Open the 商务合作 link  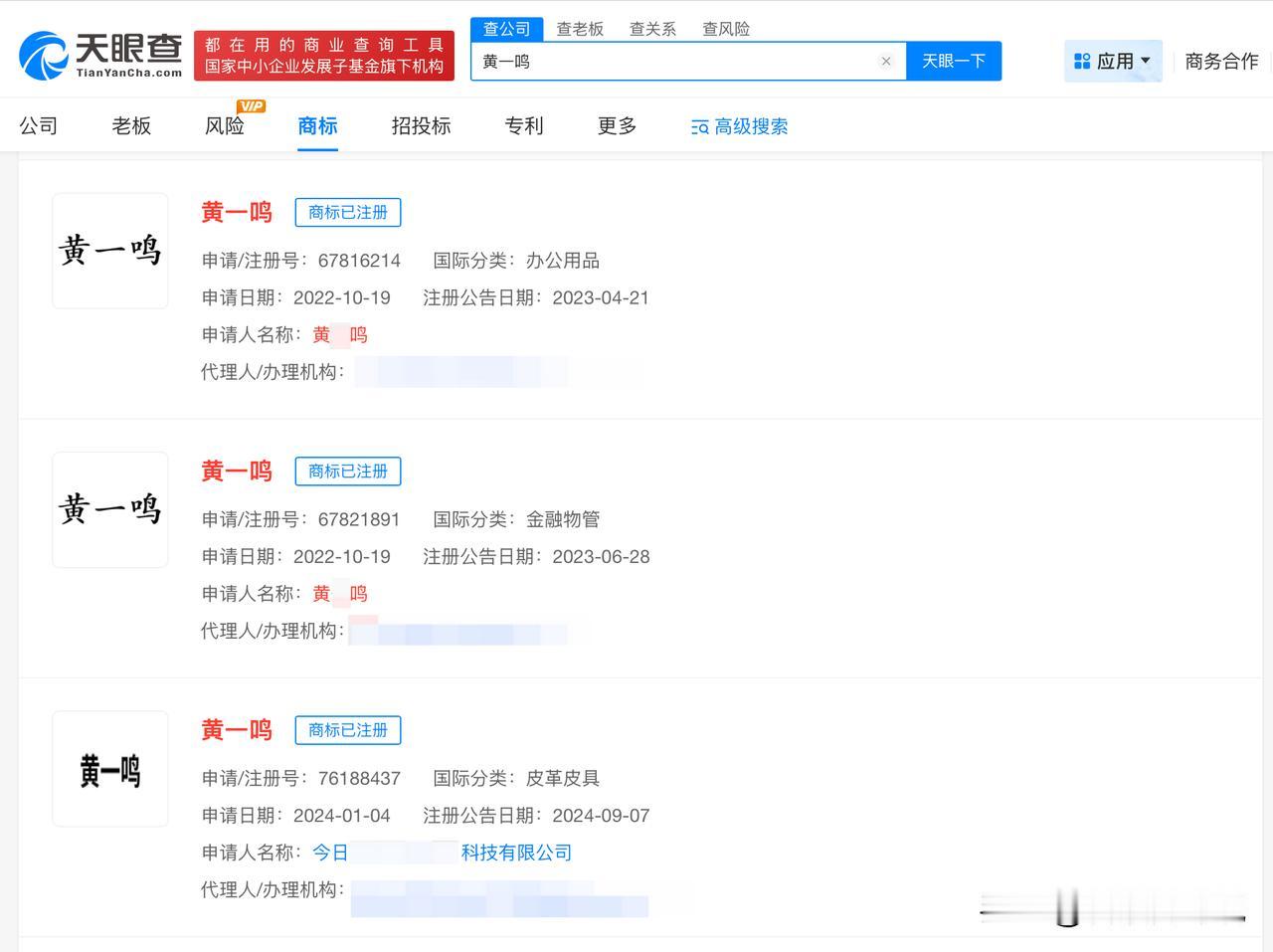(1221, 61)
